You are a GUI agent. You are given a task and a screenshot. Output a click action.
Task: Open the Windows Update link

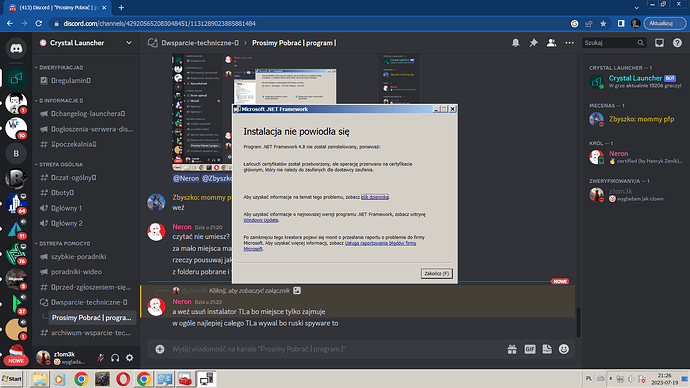point(261,220)
